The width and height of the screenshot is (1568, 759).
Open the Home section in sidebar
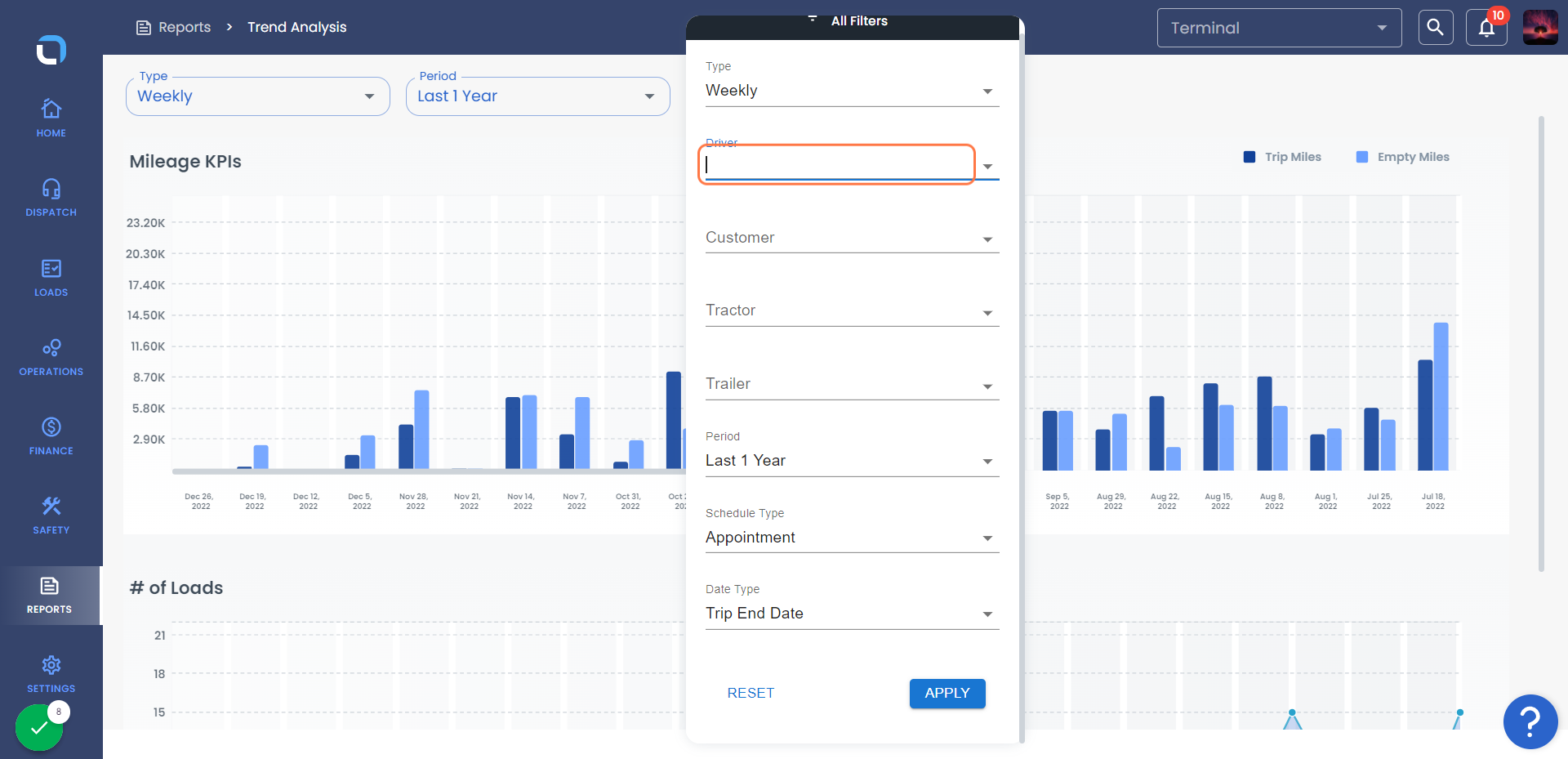click(x=51, y=118)
